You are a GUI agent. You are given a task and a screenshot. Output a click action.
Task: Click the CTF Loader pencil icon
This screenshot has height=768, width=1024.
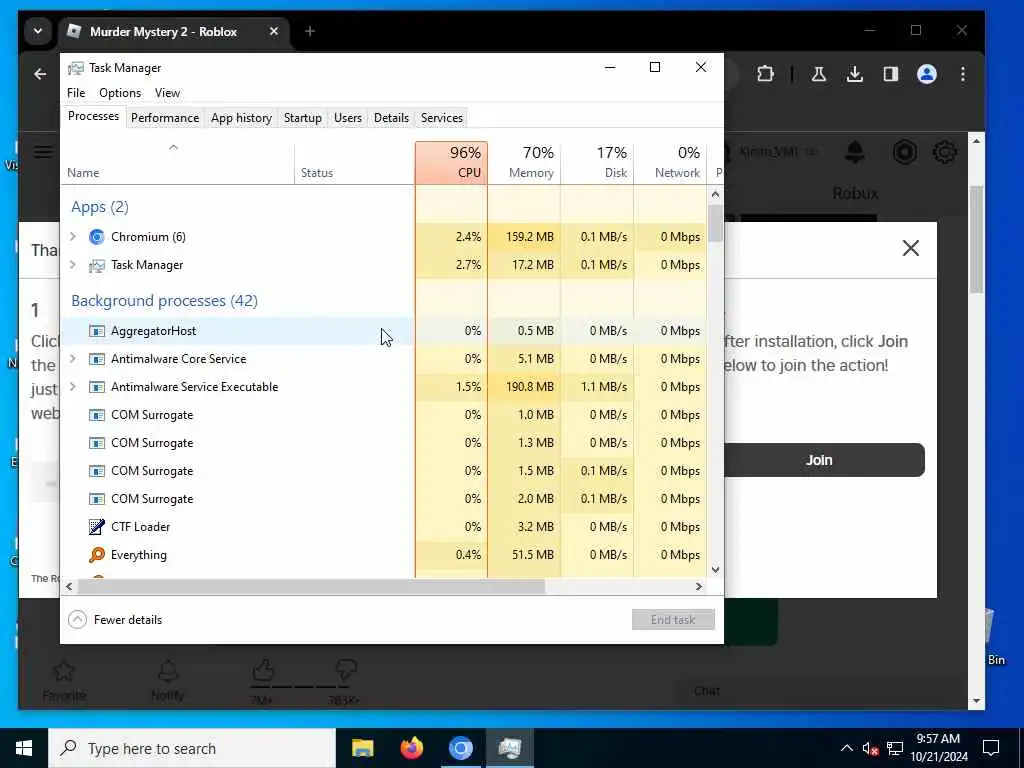click(x=97, y=527)
